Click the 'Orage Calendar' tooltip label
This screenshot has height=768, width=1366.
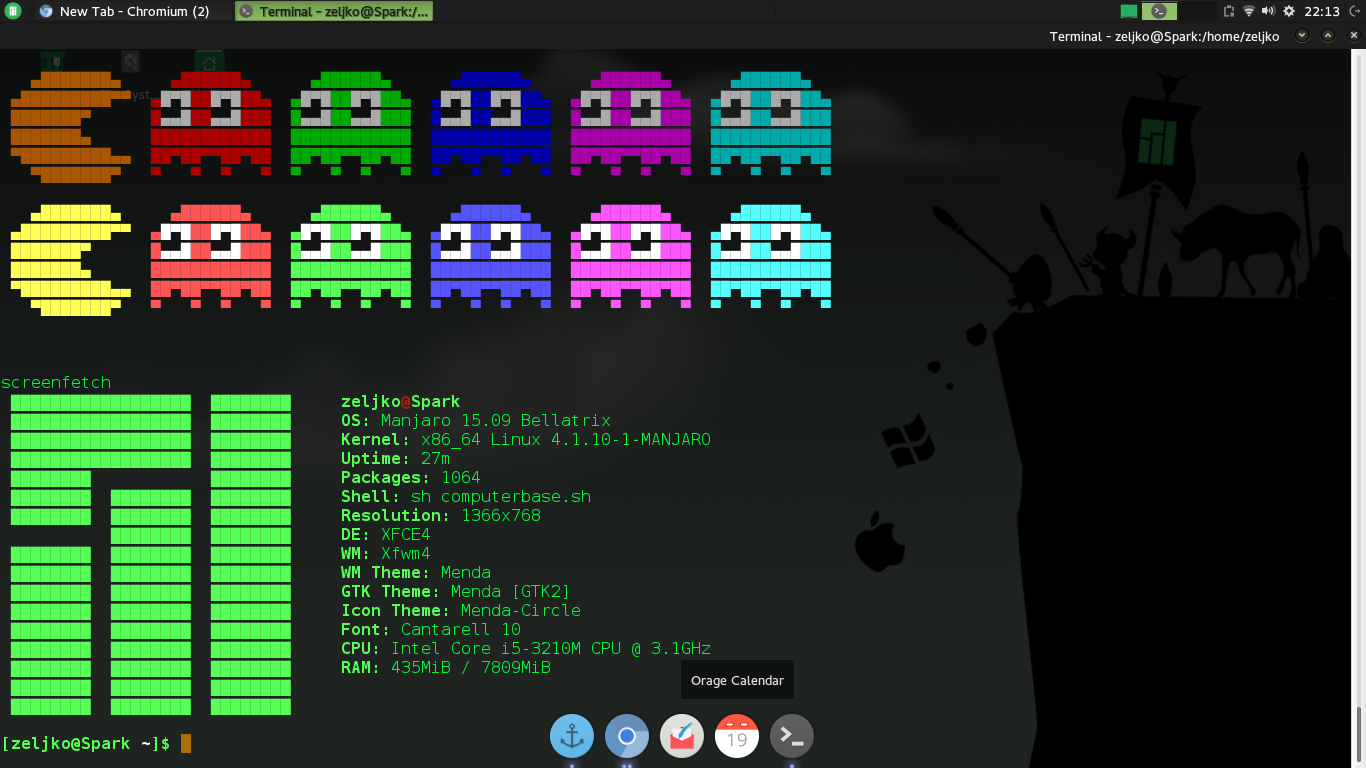click(737, 680)
